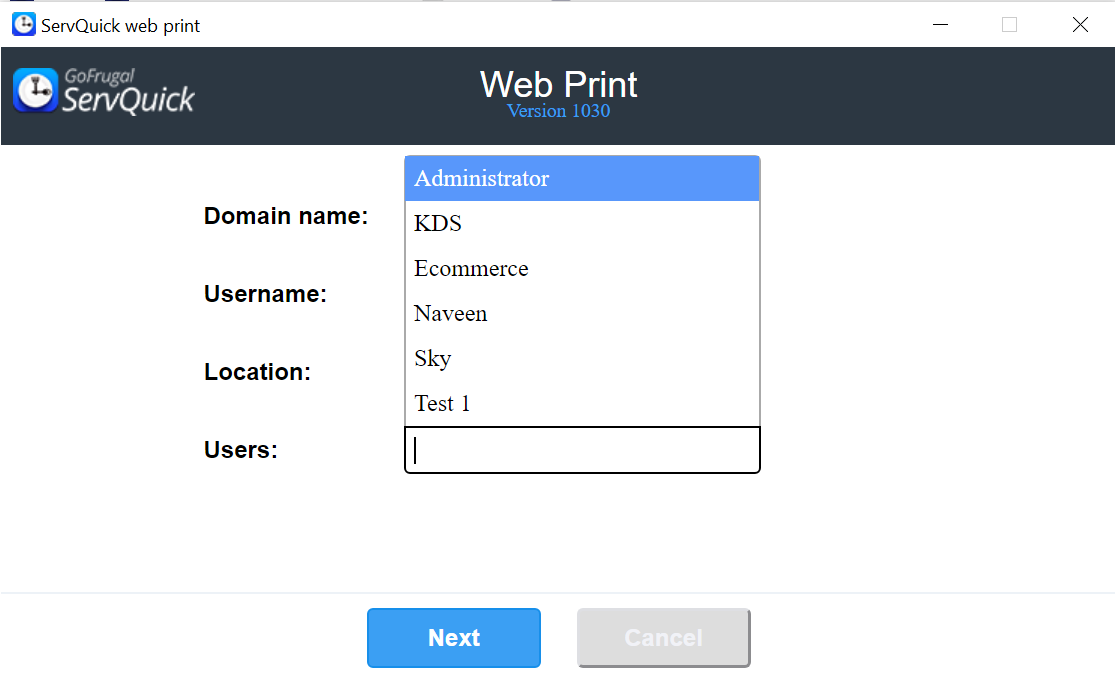Click the Cancel button

[663, 638]
